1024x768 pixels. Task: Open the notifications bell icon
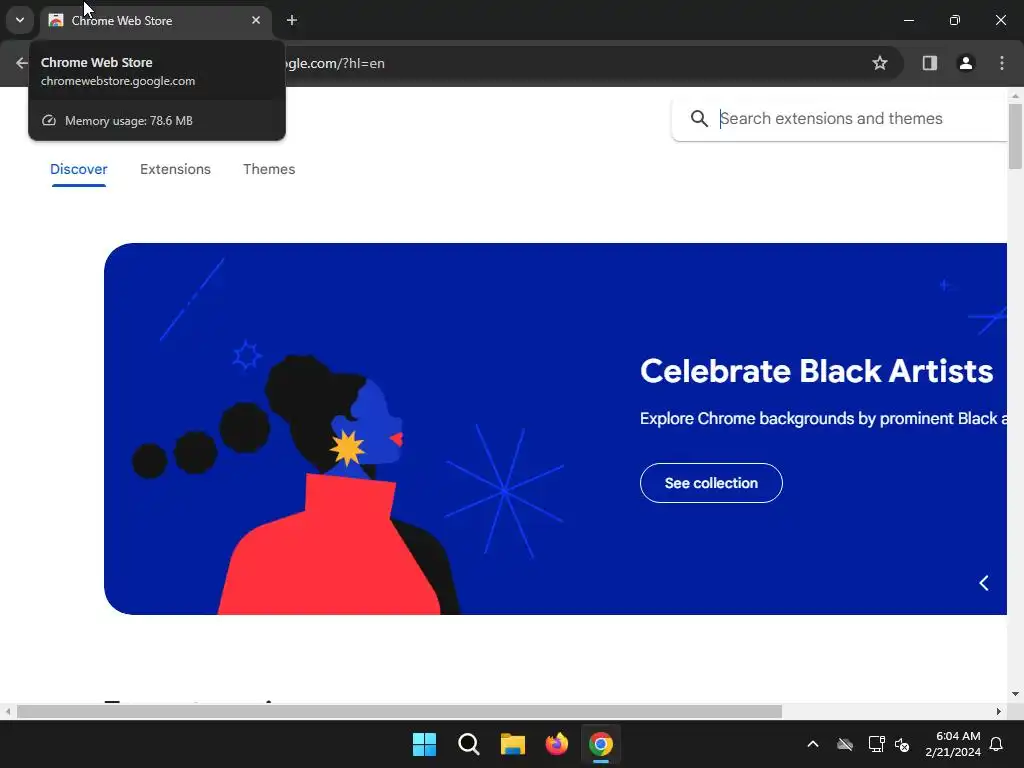997,744
